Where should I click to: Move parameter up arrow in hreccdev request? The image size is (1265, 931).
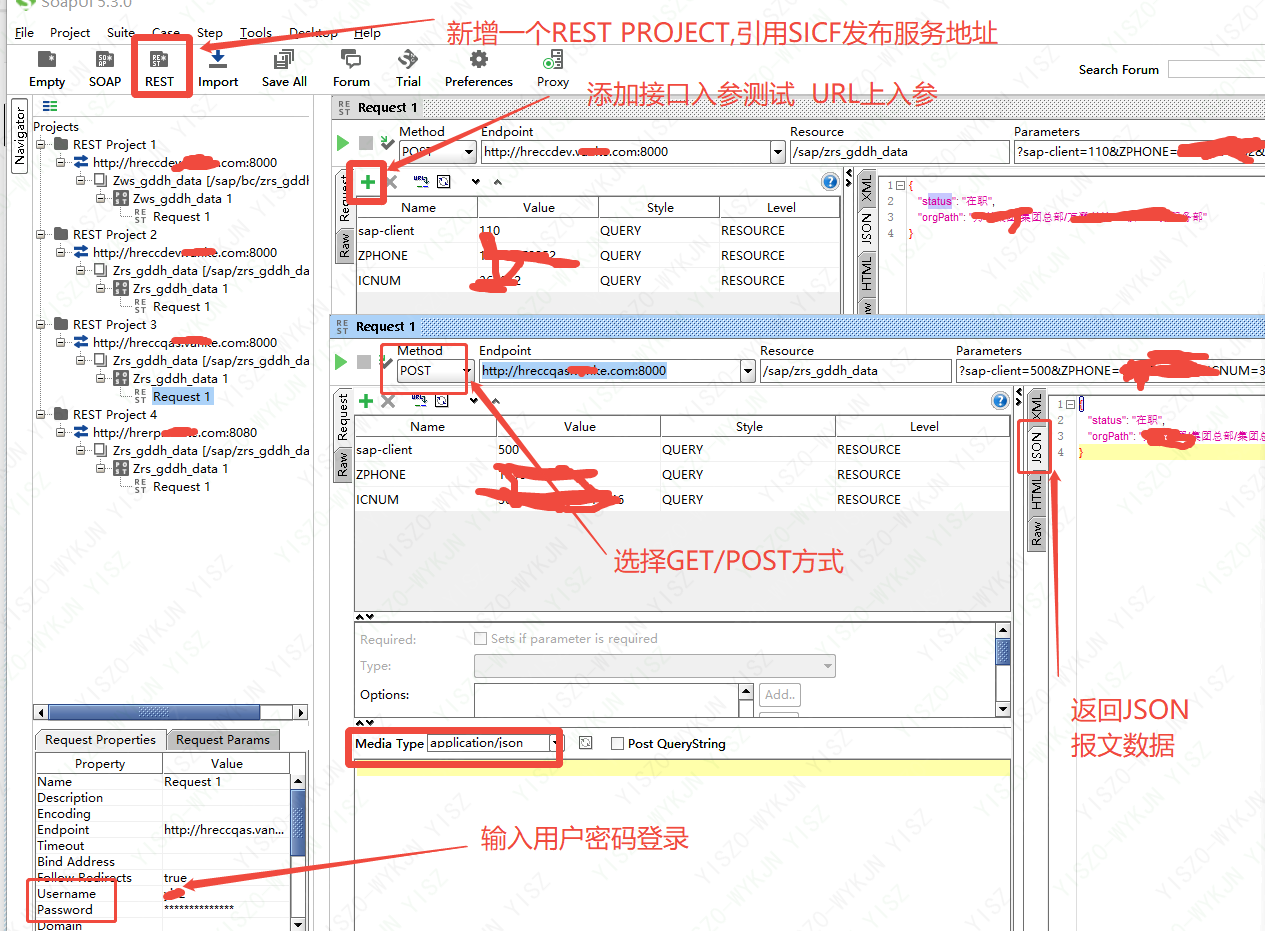tap(498, 182)
